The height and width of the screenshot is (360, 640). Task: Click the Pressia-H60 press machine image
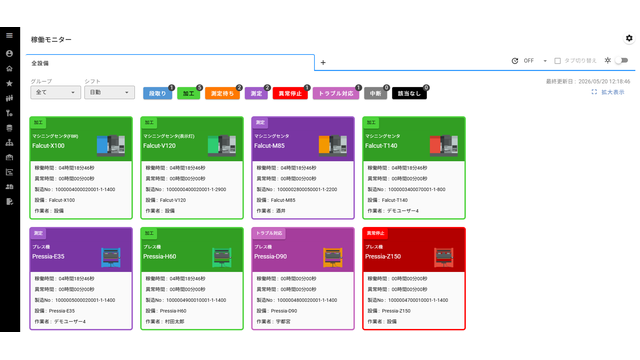tap(222, 257)
